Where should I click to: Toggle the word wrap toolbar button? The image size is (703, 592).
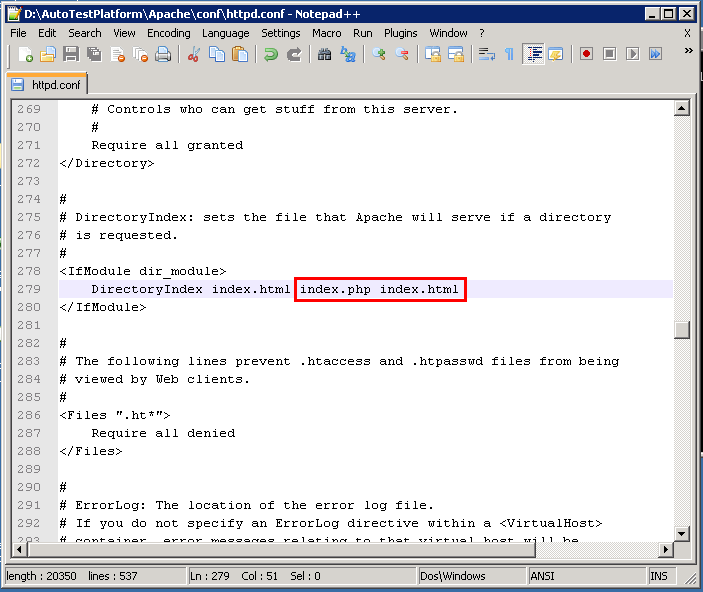click(x=486, y=54)
